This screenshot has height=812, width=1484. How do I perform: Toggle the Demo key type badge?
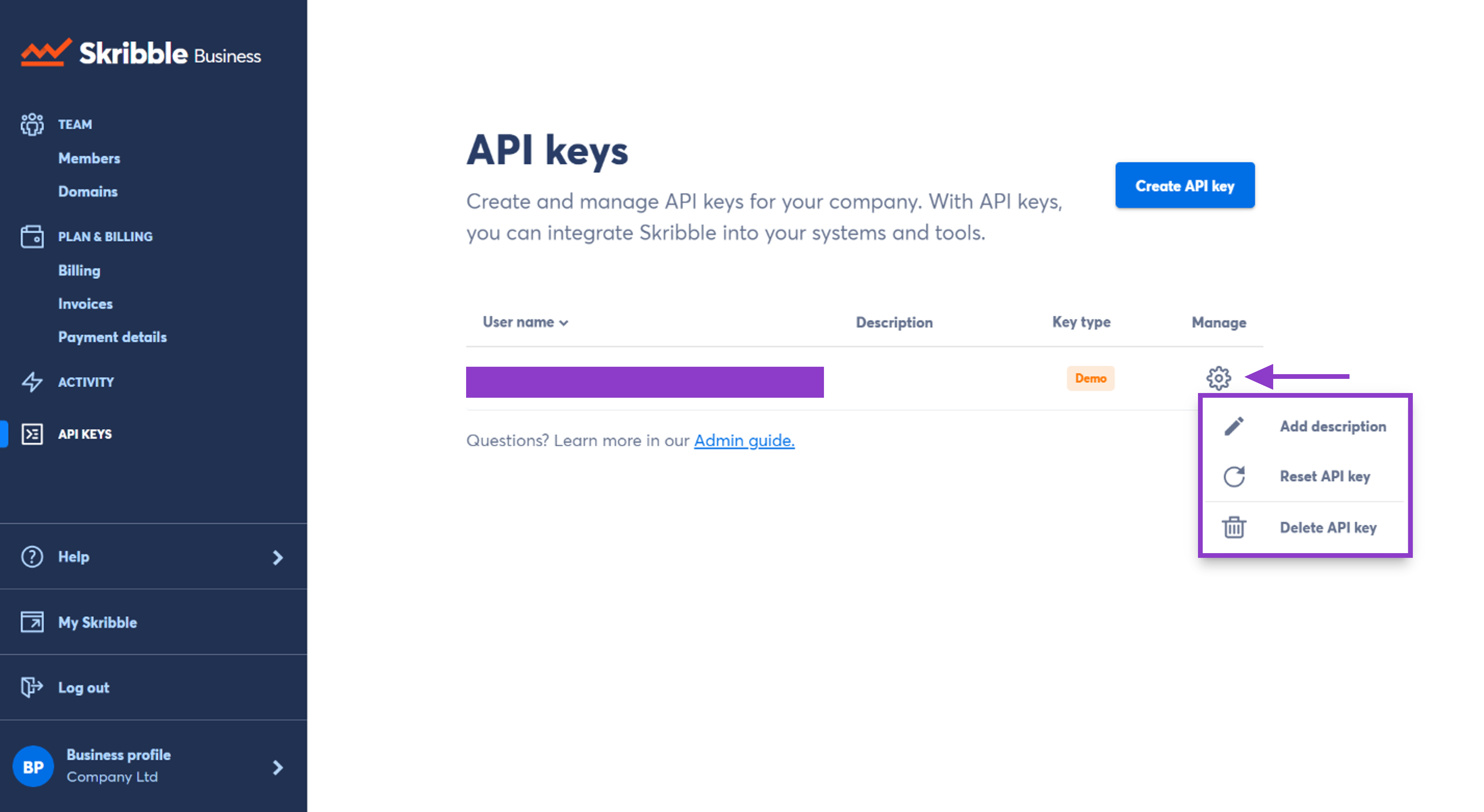(1091, 378)
